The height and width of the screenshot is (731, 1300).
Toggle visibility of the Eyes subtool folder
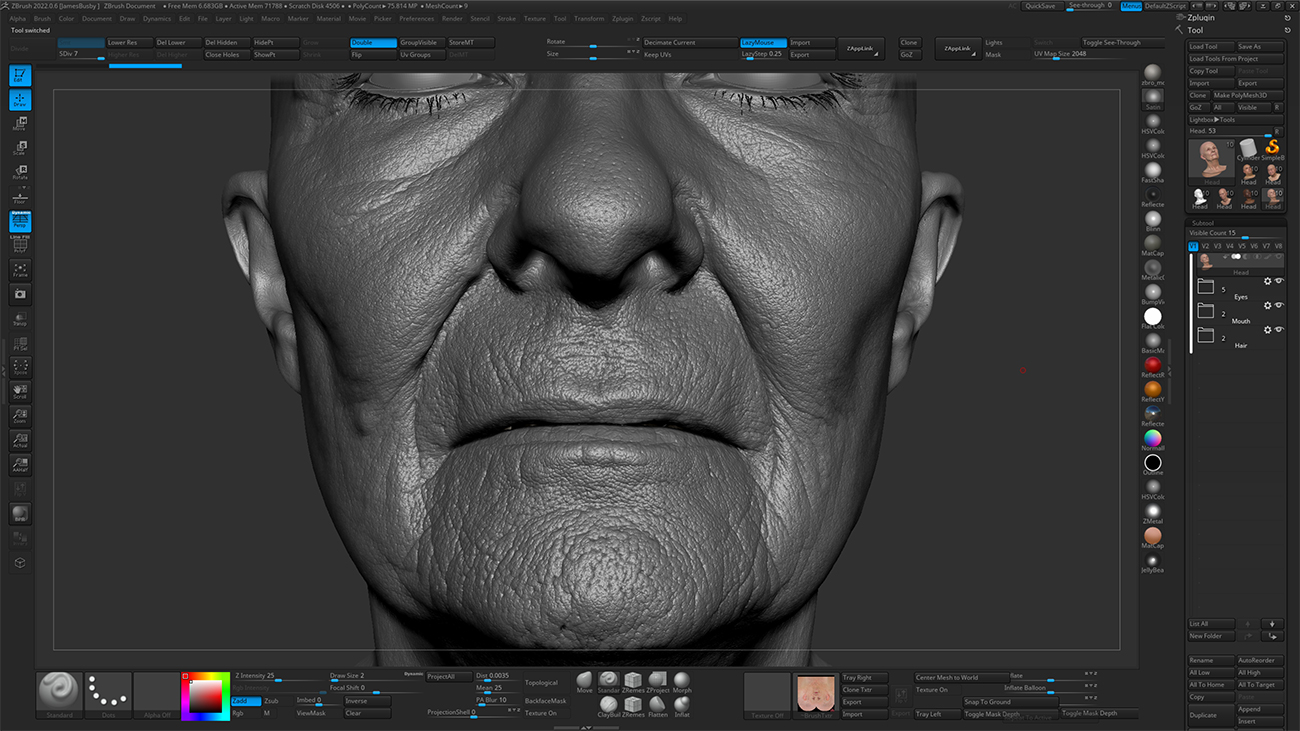[1279, 281]
